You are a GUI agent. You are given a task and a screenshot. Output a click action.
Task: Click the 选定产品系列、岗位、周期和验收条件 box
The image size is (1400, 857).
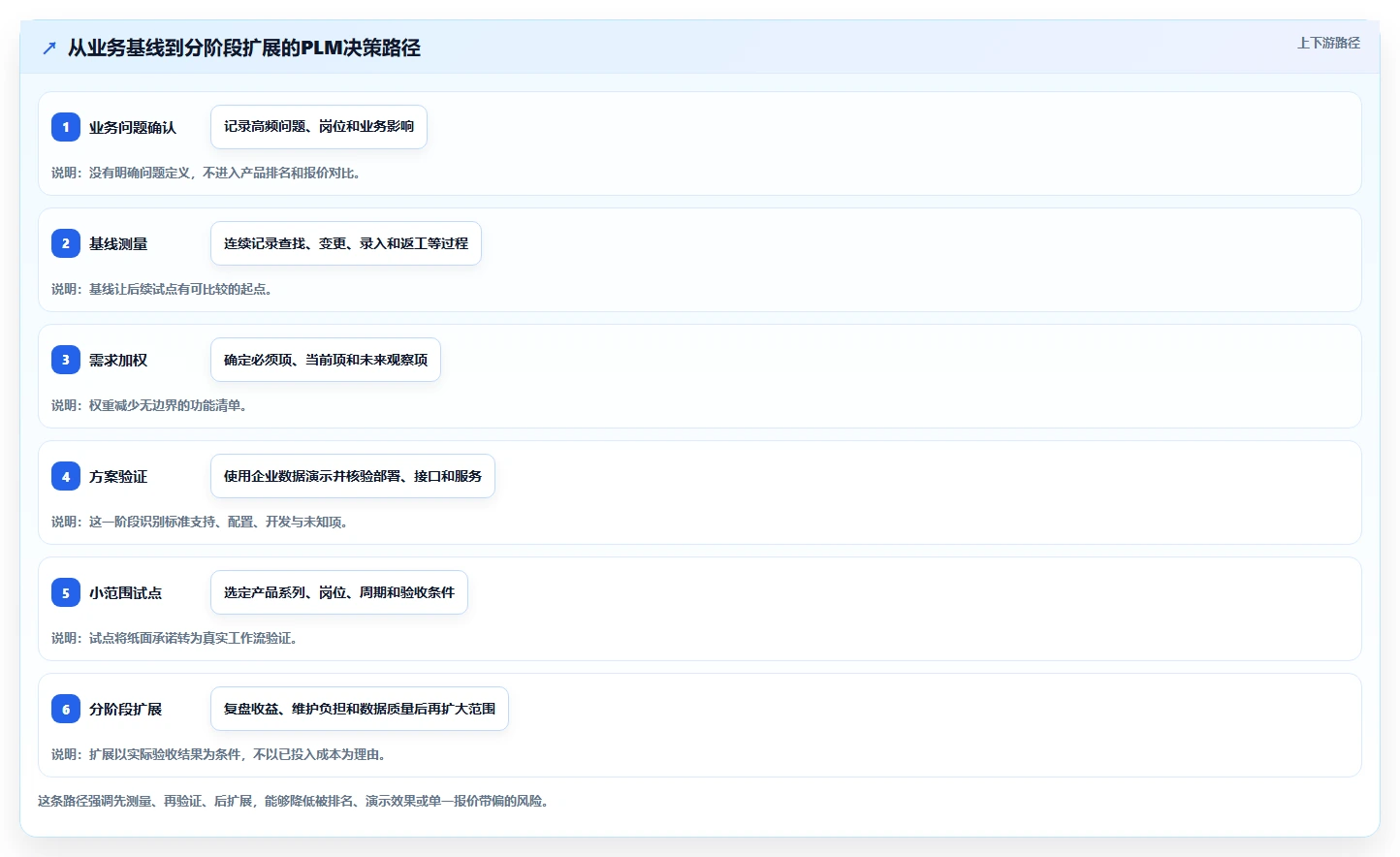tap(339, 592)
